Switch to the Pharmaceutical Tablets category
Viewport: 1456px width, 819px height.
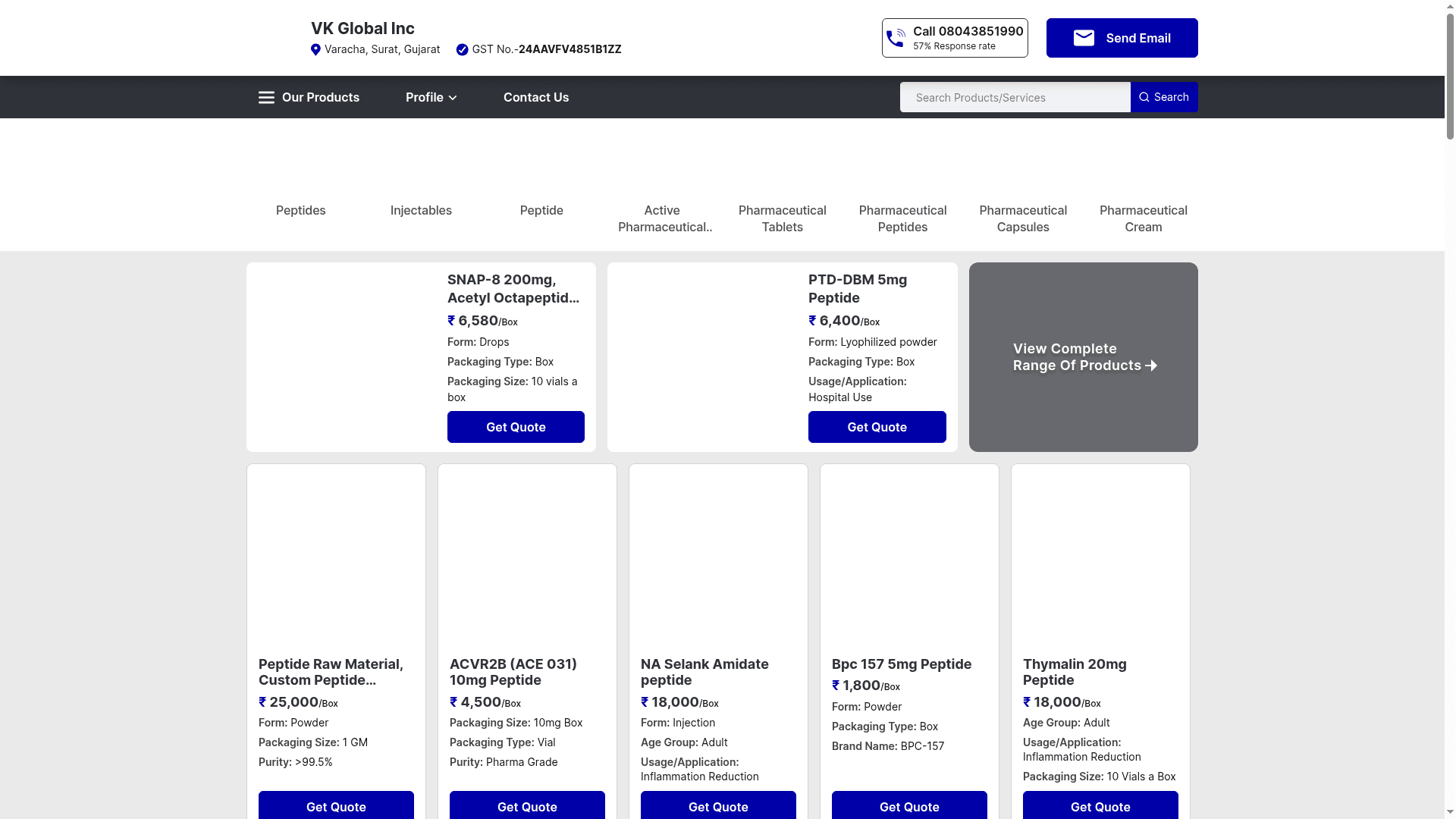pyautogui.click(x=782, y=218)
